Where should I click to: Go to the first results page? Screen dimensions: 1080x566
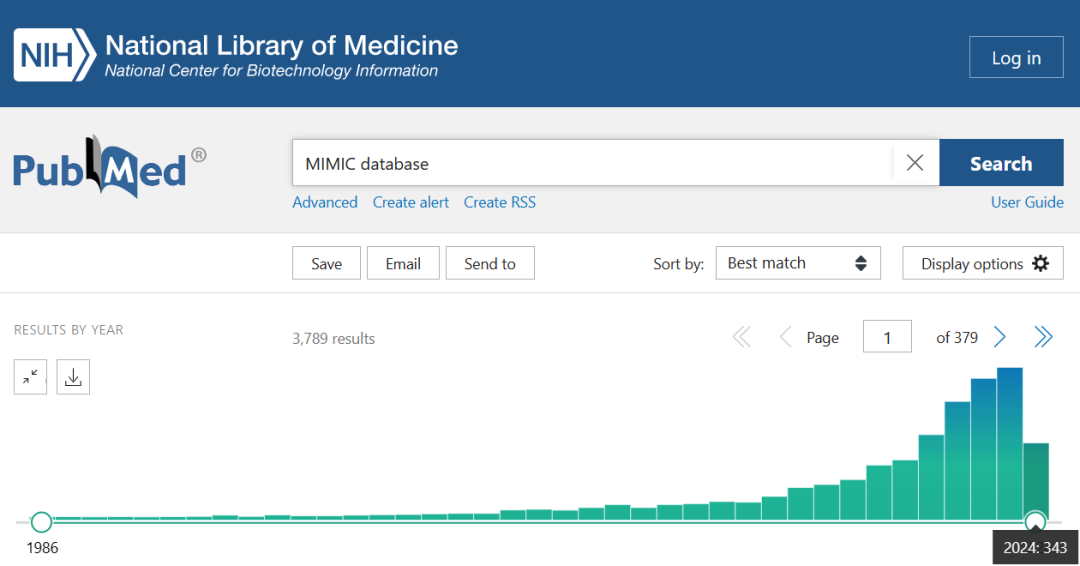(742, 337)
